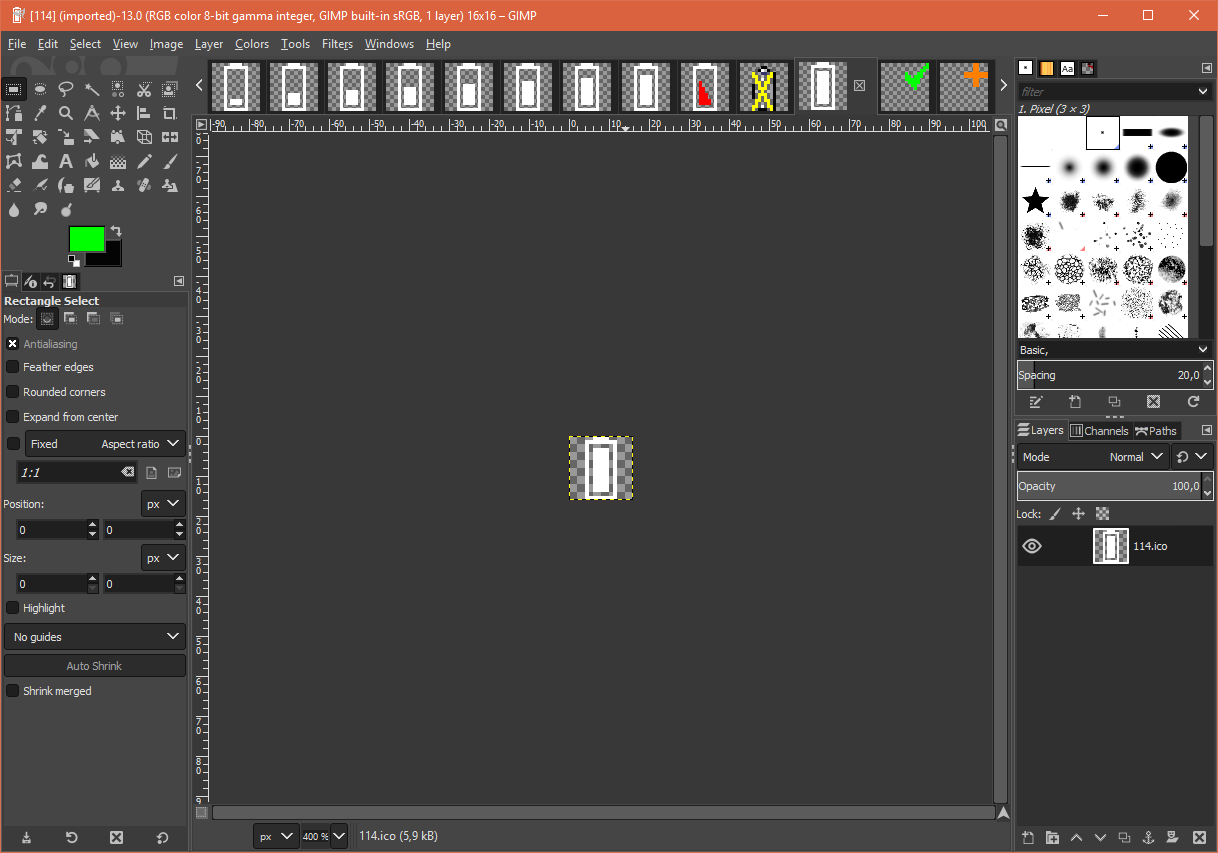The image size is (1218, 853).
Task: Open the Filters menu
Action: (337, 44)
